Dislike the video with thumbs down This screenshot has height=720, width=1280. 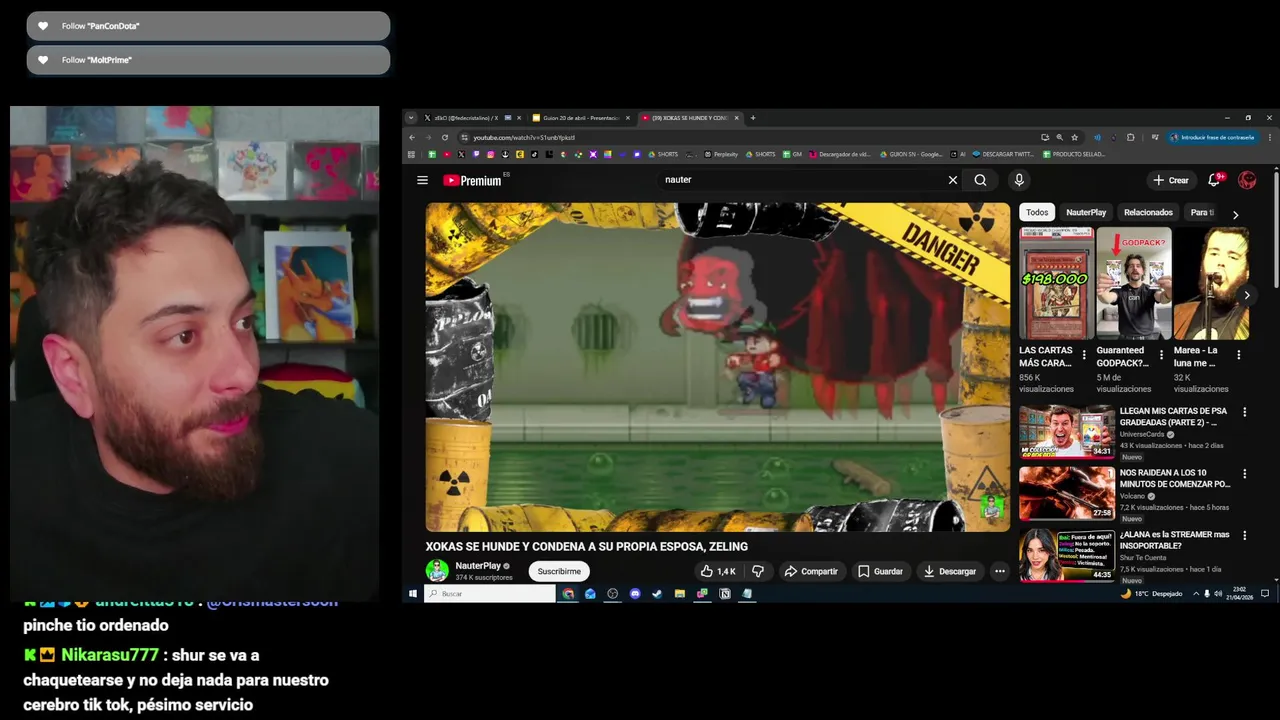(x=758, y=571)
